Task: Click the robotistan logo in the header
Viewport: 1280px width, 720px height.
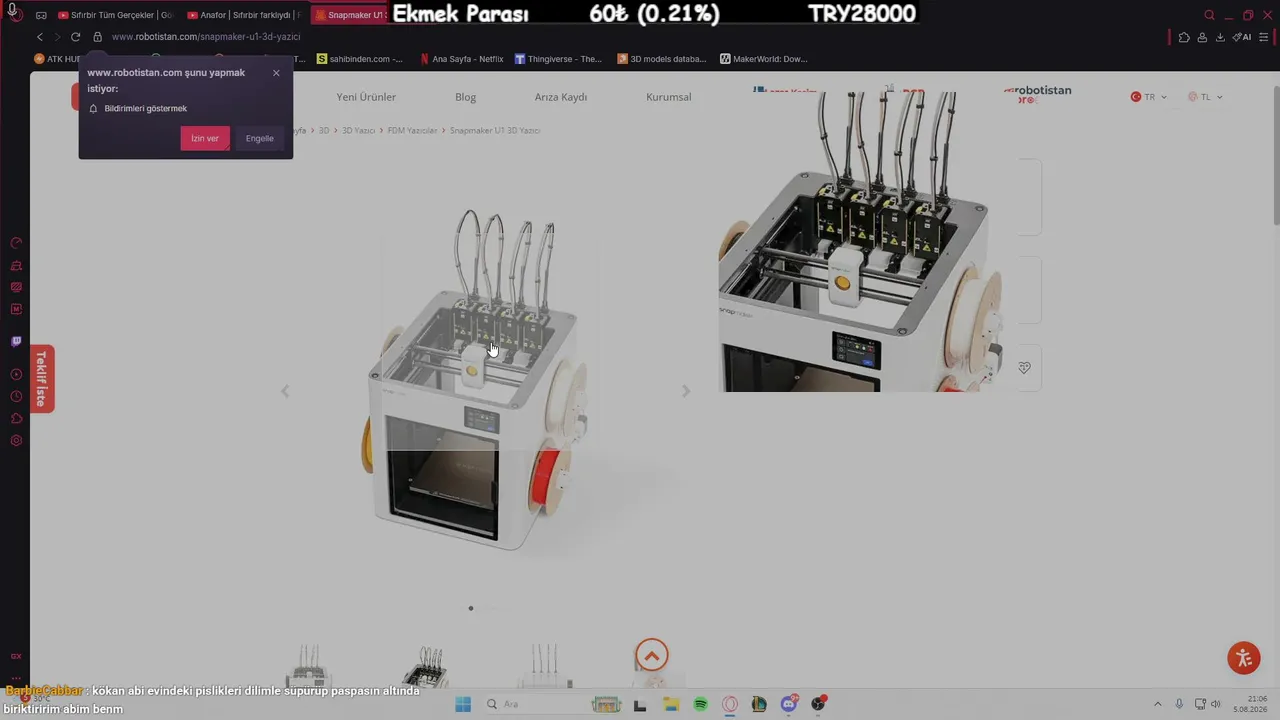Action: tap(1037, 94)
